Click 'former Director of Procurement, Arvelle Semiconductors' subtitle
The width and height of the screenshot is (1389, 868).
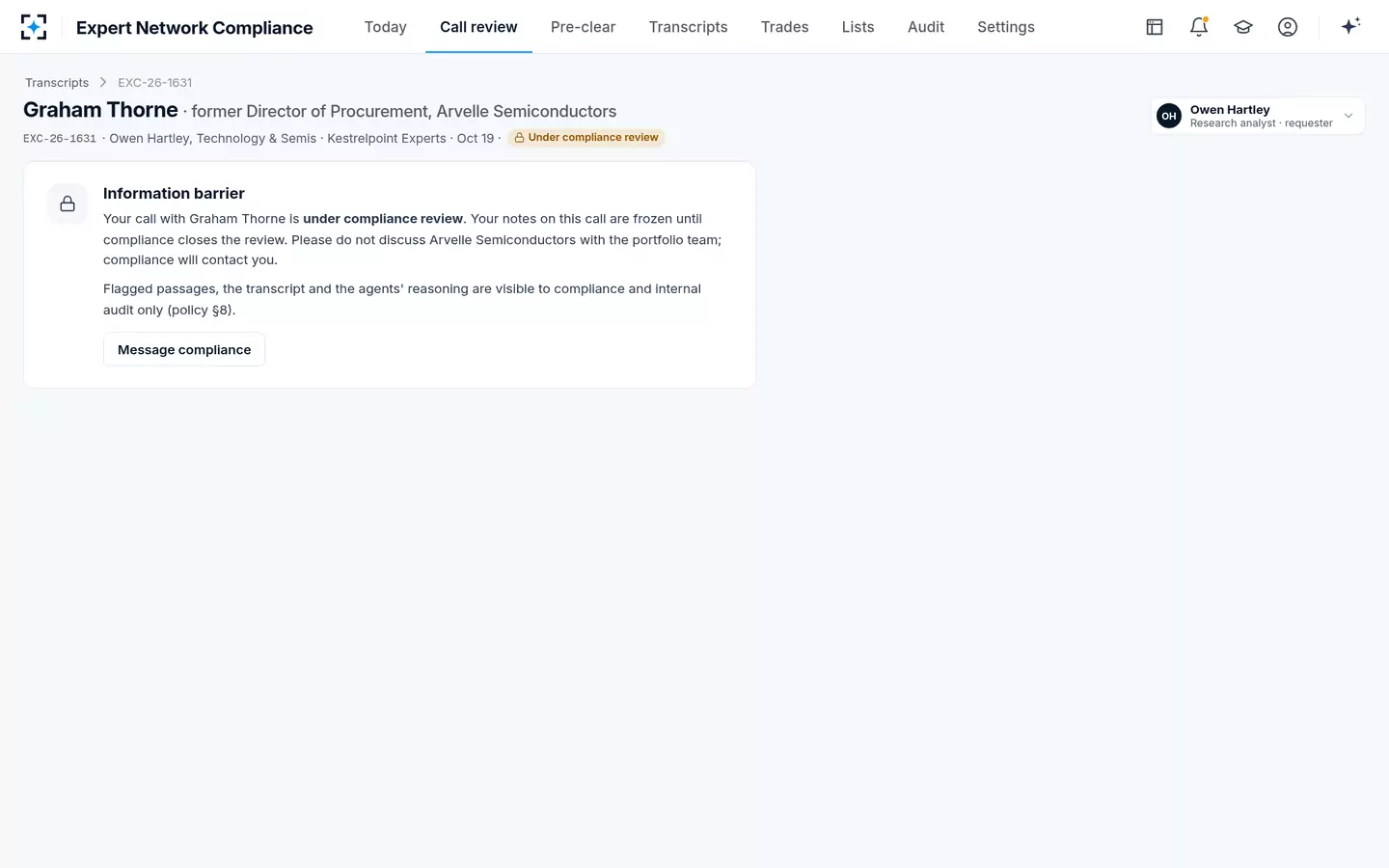[x=404, y=112]
